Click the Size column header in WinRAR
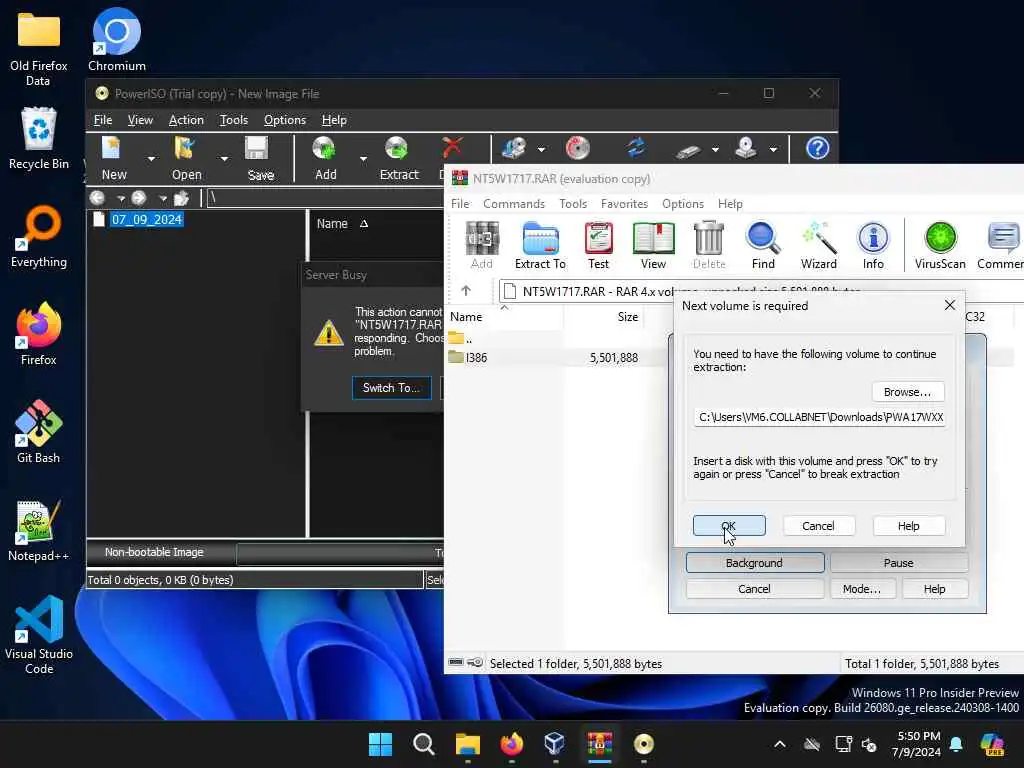 604,317
